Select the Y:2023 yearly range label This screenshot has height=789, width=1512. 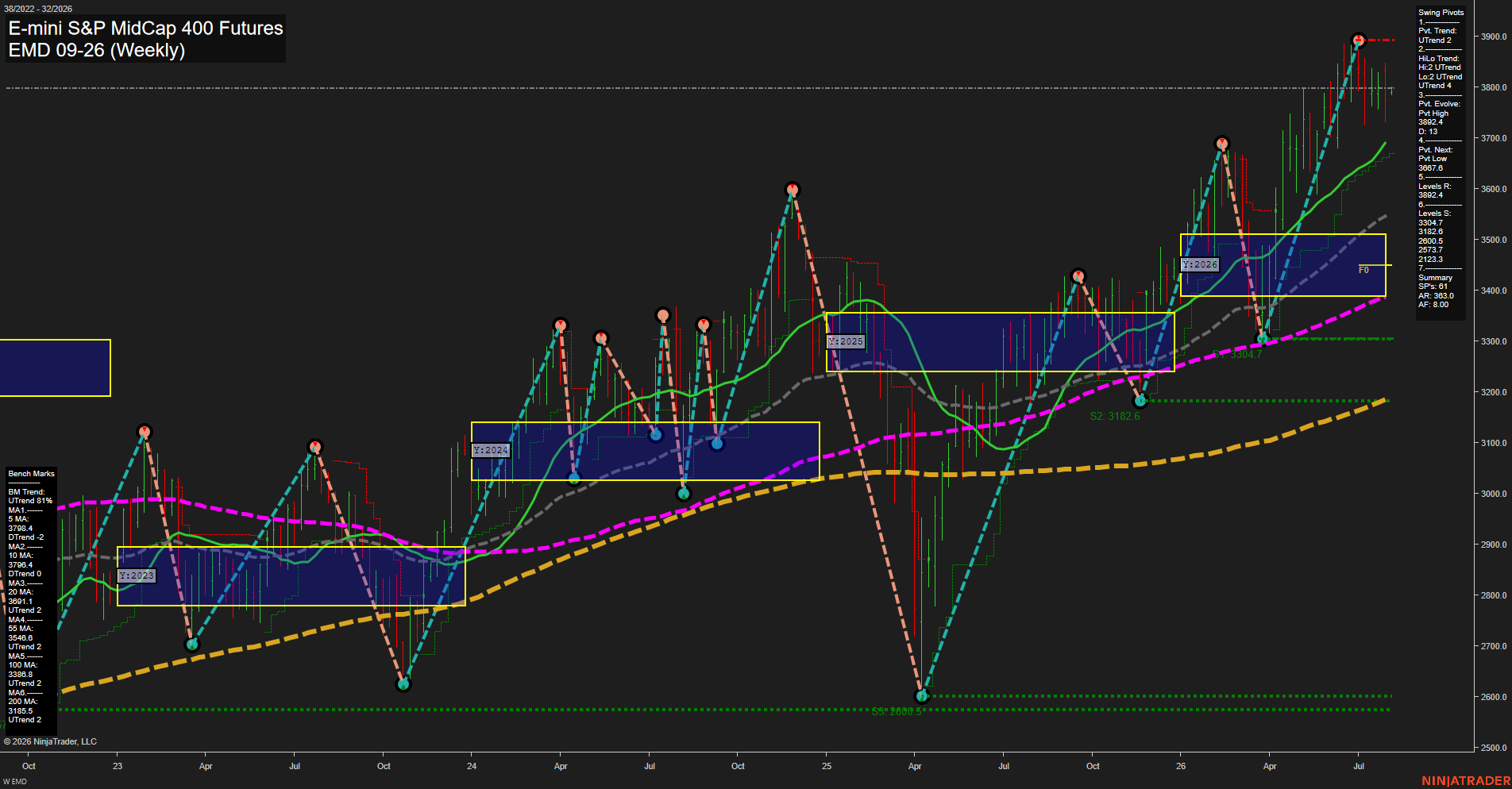point(137,575)
